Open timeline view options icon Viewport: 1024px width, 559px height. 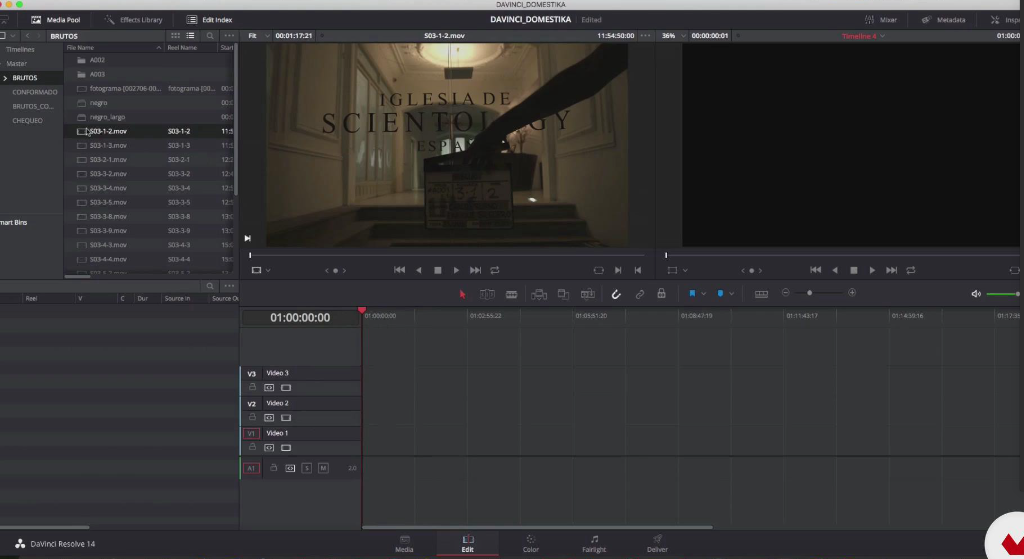[x=761, y=294]
